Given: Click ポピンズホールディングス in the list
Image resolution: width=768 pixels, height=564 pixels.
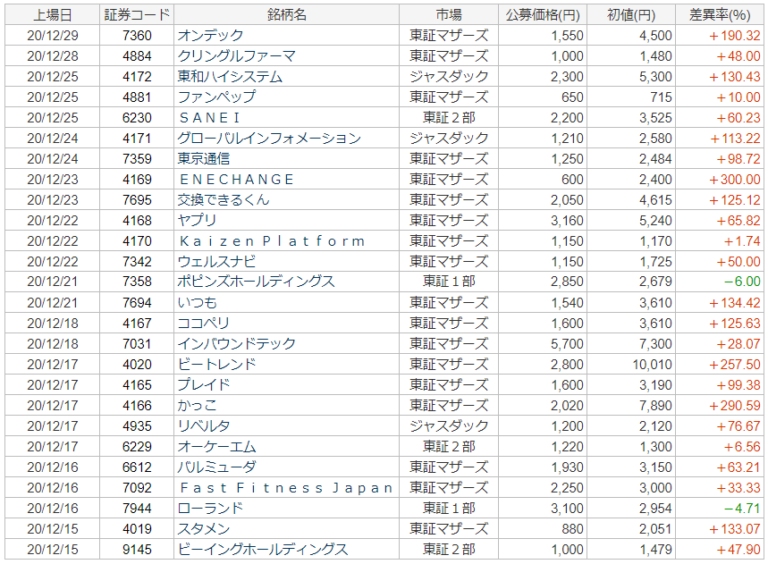Looking at the screenshot, I should (256, 282).
